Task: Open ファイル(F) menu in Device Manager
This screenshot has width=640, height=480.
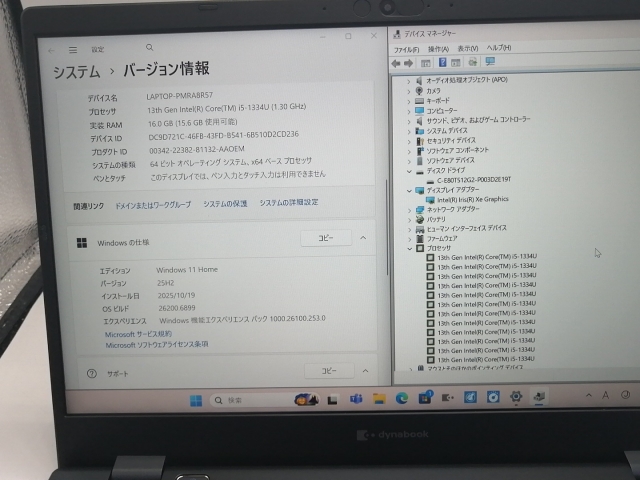Action: coord(406,50)
